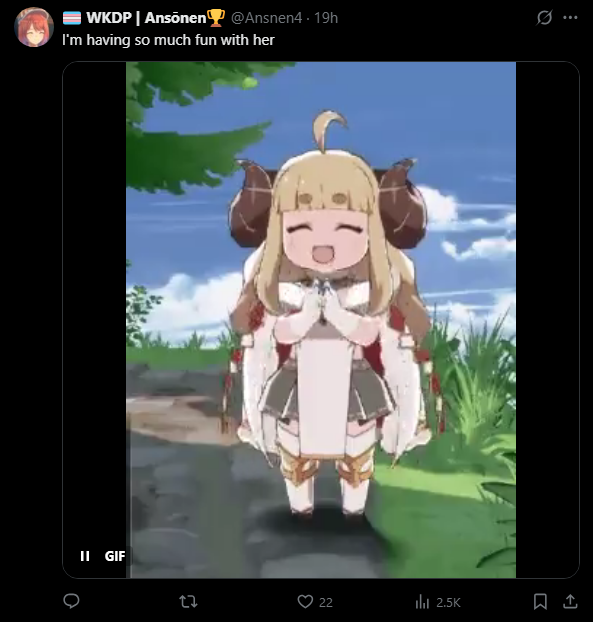Pause the playing GIF
This screenshot has width=593, height=622.
(85, 556)
